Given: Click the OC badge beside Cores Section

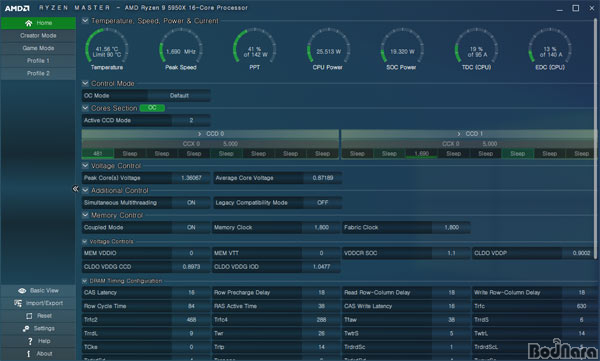Looking at the screenshot, I should [152, 108].
